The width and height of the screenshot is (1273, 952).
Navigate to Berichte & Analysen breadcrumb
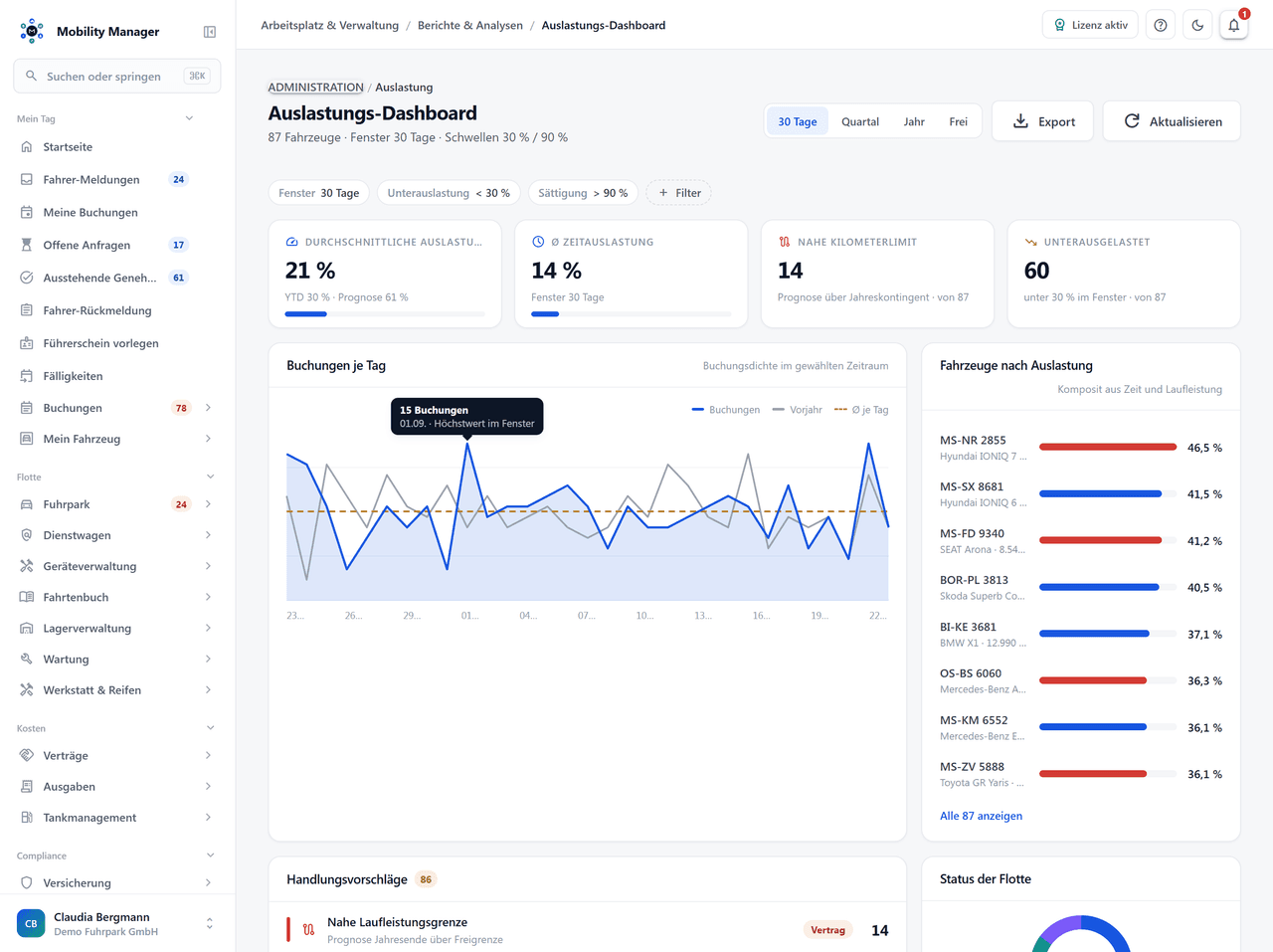tap(470, 26)
